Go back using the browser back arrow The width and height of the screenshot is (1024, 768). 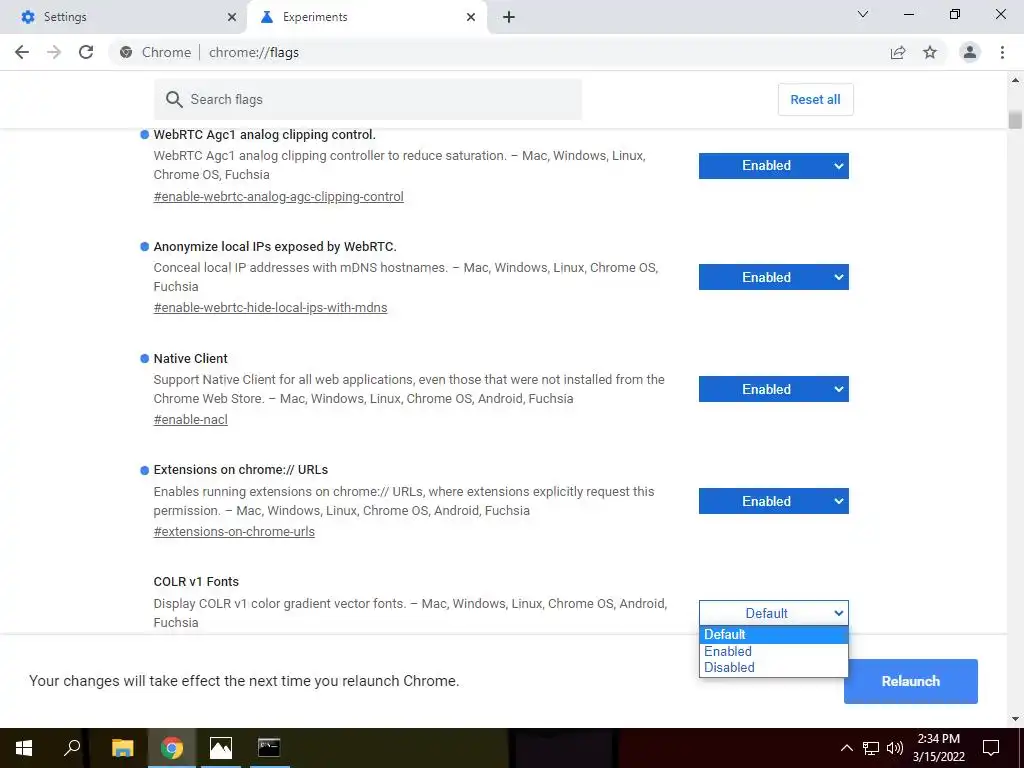[x=22, y=52]
